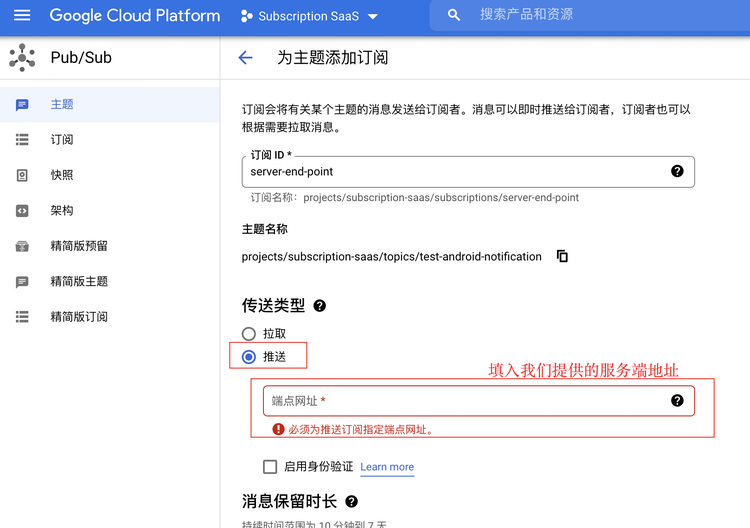Click the 架构 schema icon
750x528 pixels.
tap(22, 210)
